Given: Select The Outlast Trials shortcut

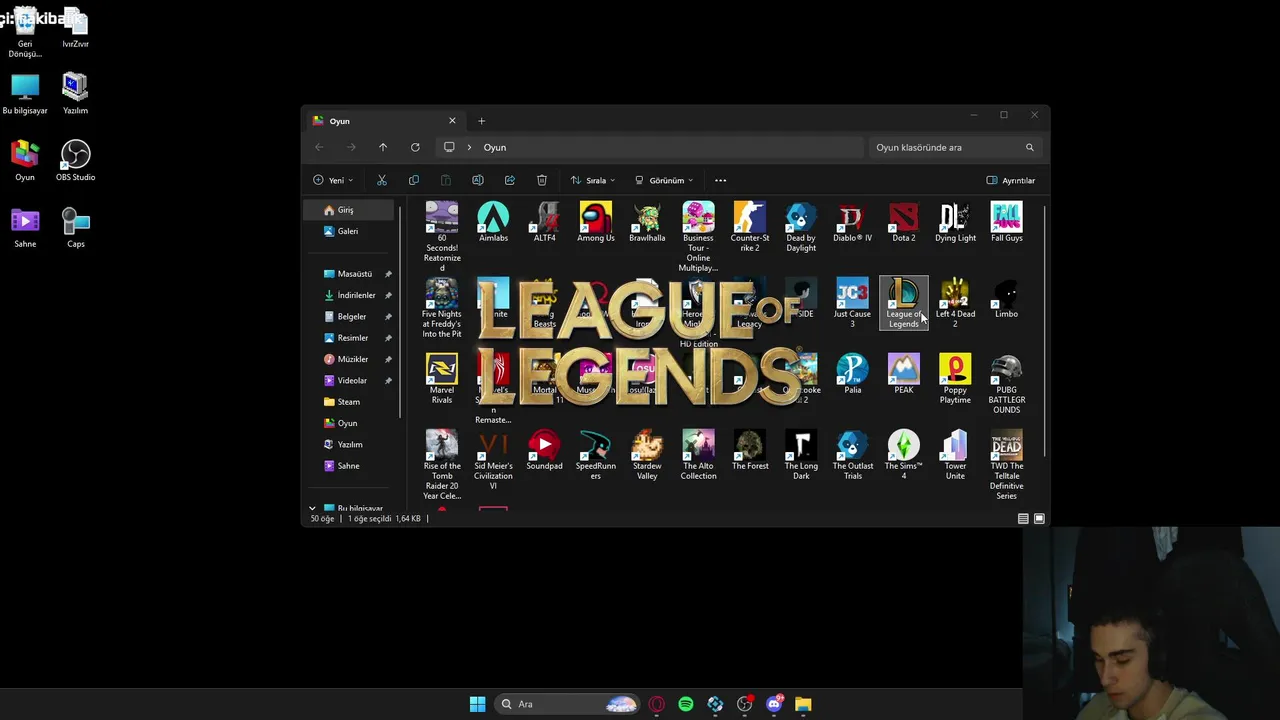Looking at the screenshot, I should [852, 456].
